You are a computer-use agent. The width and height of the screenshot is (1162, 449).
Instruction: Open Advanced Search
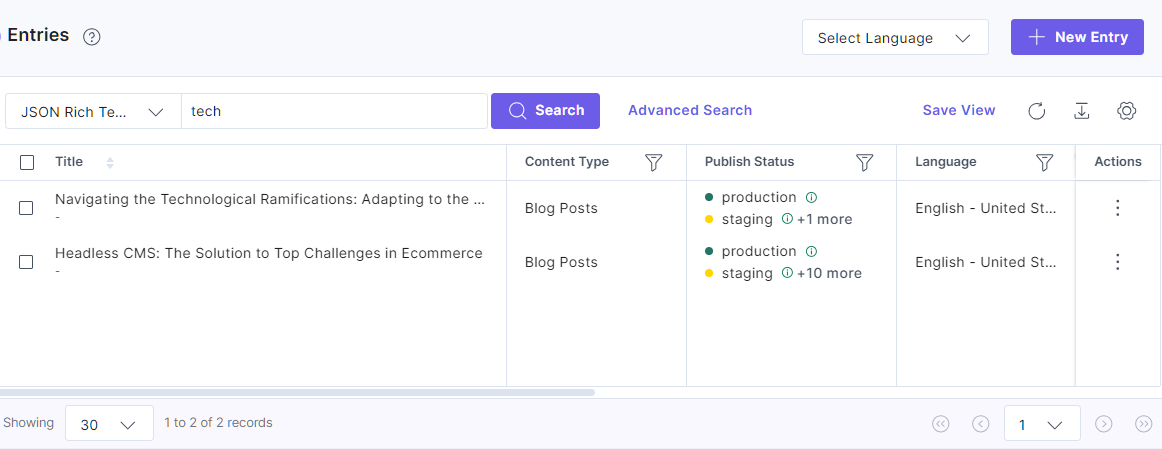point(690,110)
